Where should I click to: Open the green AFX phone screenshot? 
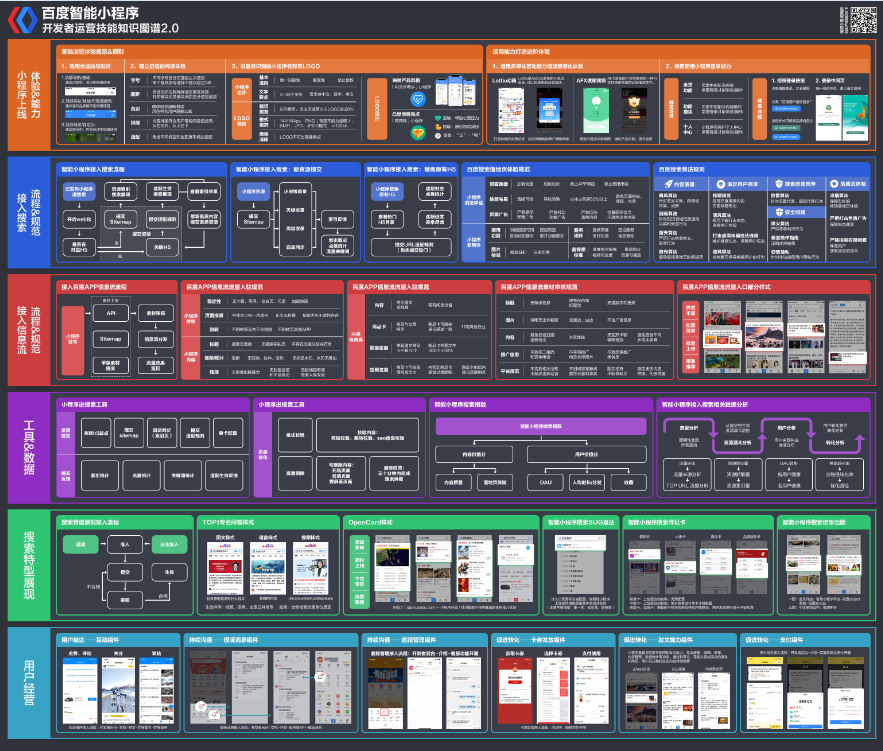(x=596, y=110)
